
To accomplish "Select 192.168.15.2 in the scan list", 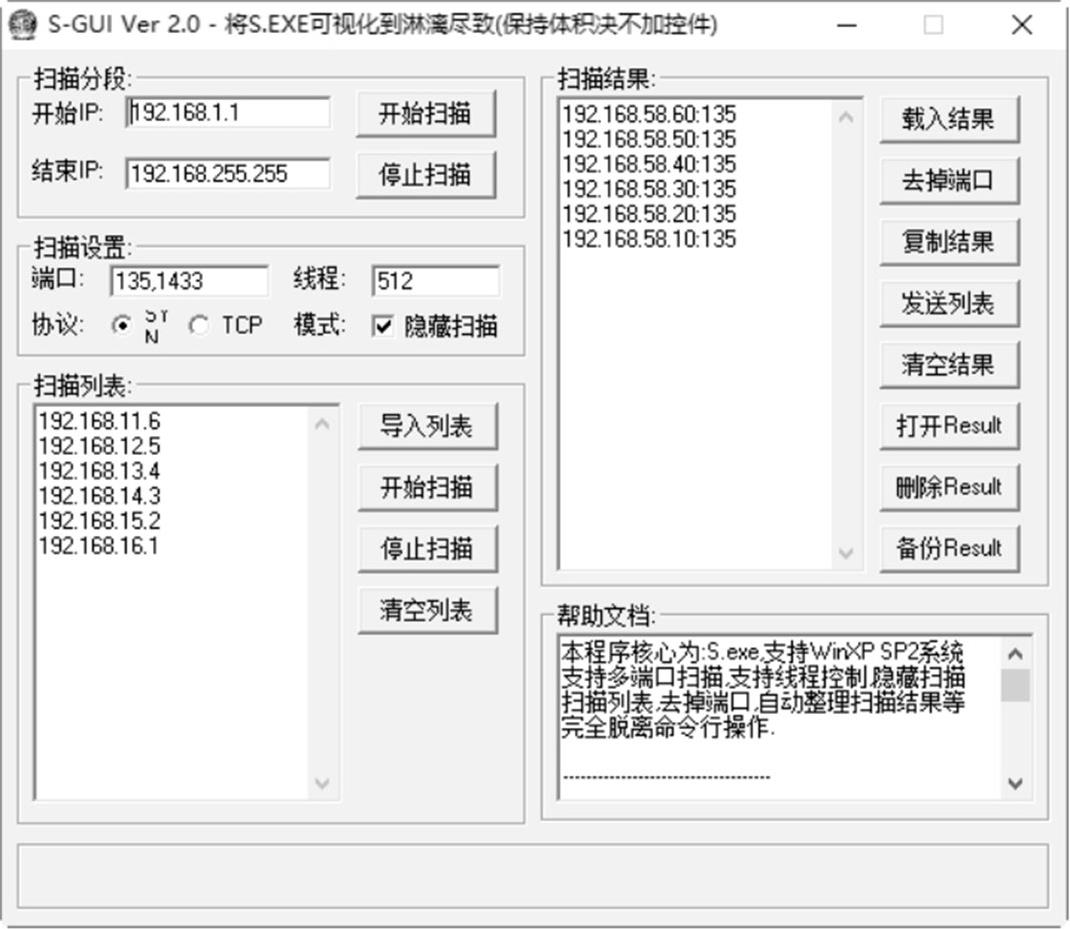I will (100, 521).
